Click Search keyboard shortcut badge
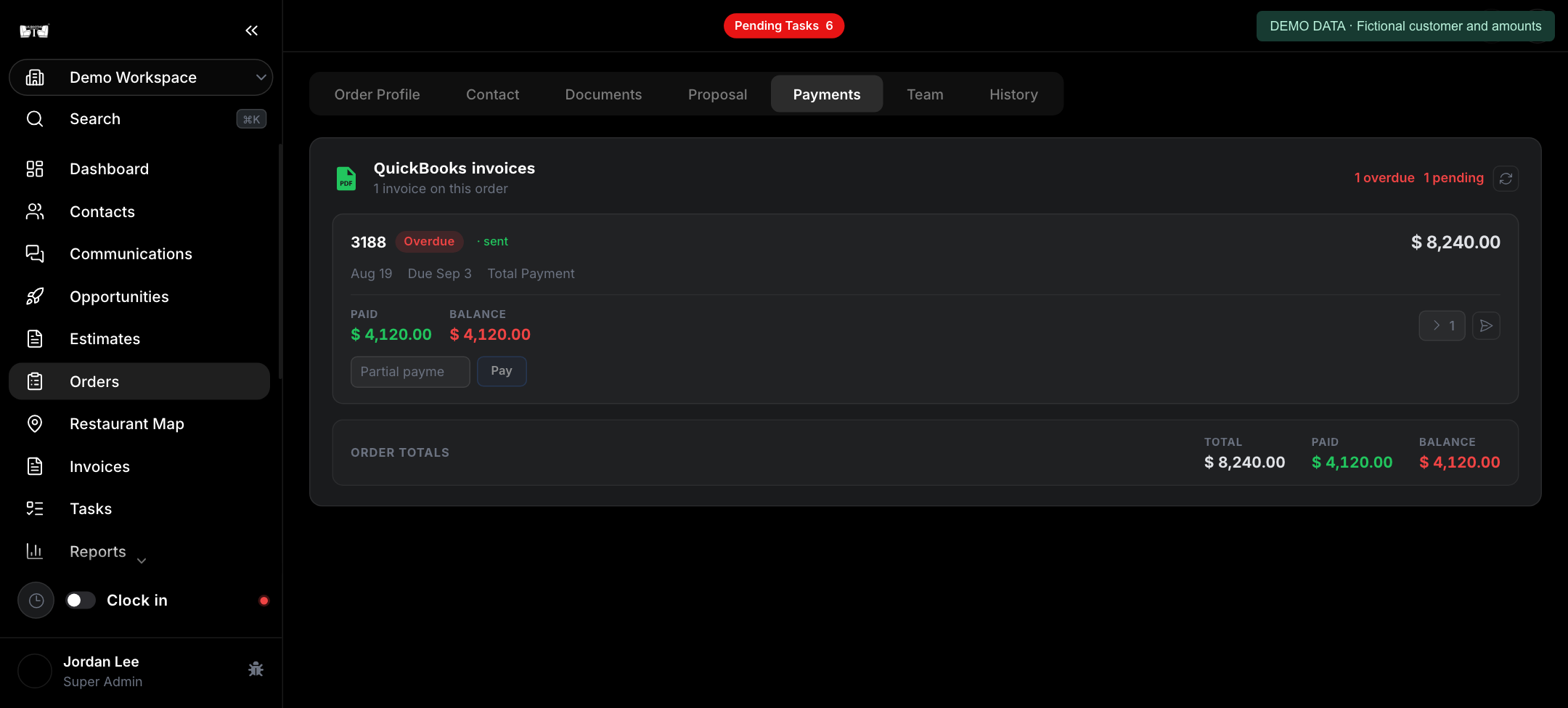This screenshot has height=708, width=1568. click(x=251, y=119)
